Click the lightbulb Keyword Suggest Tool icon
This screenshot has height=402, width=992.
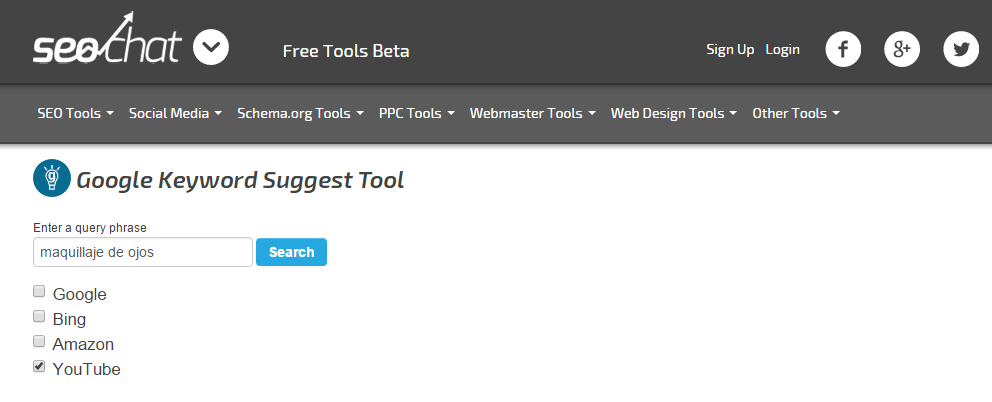(51, 178)
